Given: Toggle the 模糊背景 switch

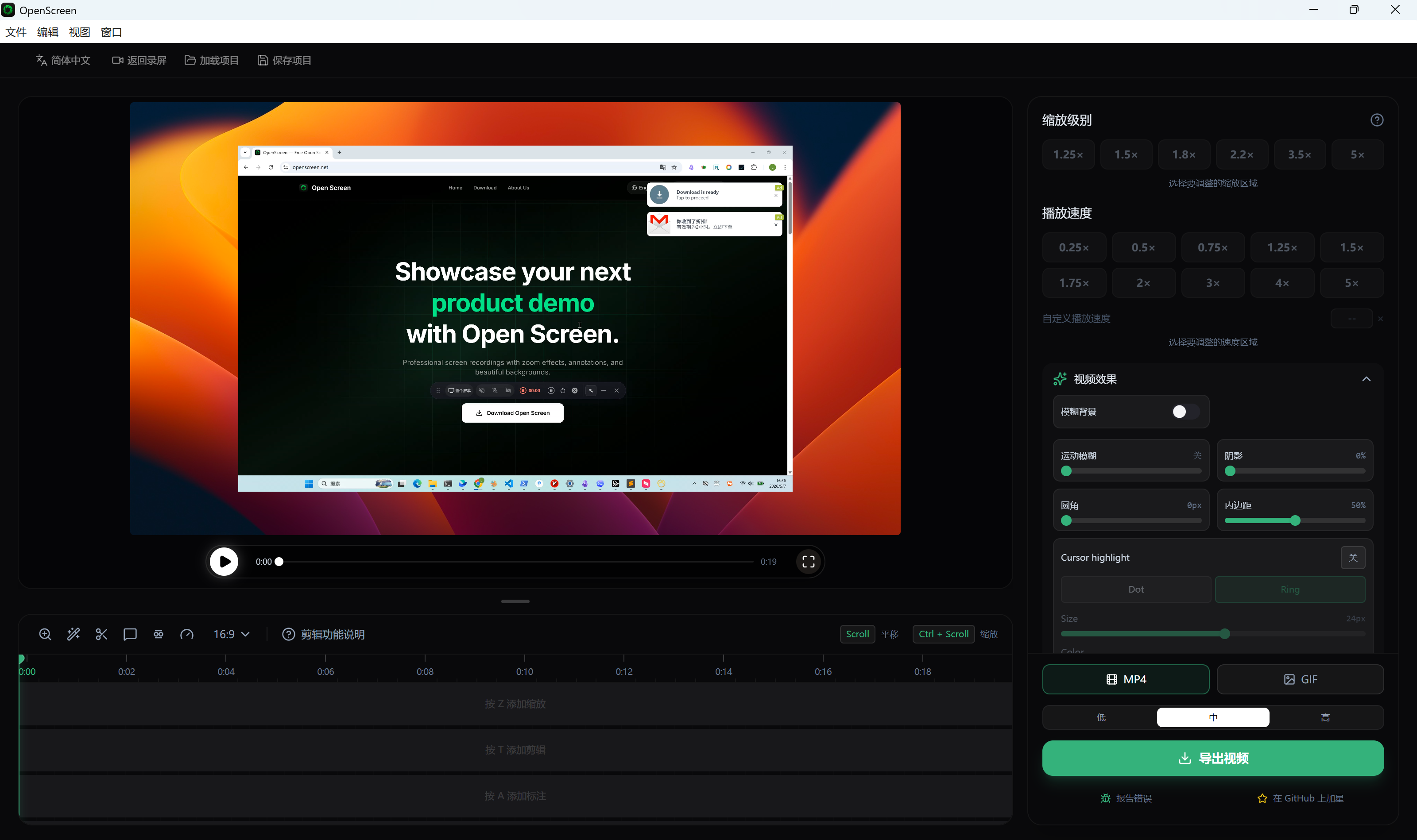Looking at the screenshot, I should 1185,412.
